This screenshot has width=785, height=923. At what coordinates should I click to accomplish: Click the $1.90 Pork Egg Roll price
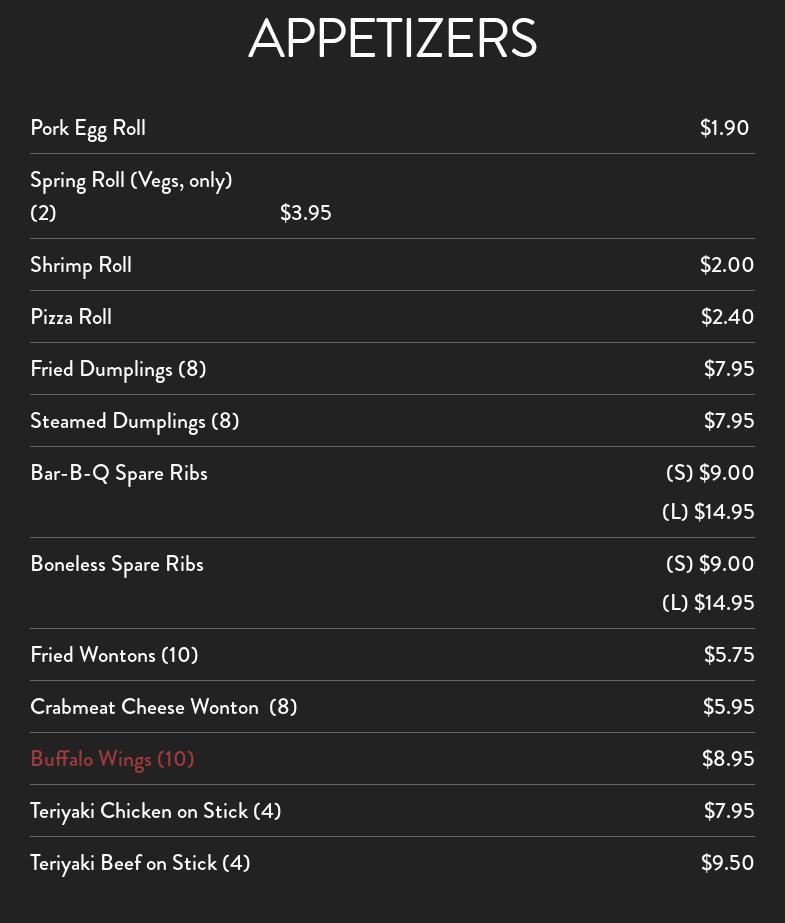pos(724,128)
